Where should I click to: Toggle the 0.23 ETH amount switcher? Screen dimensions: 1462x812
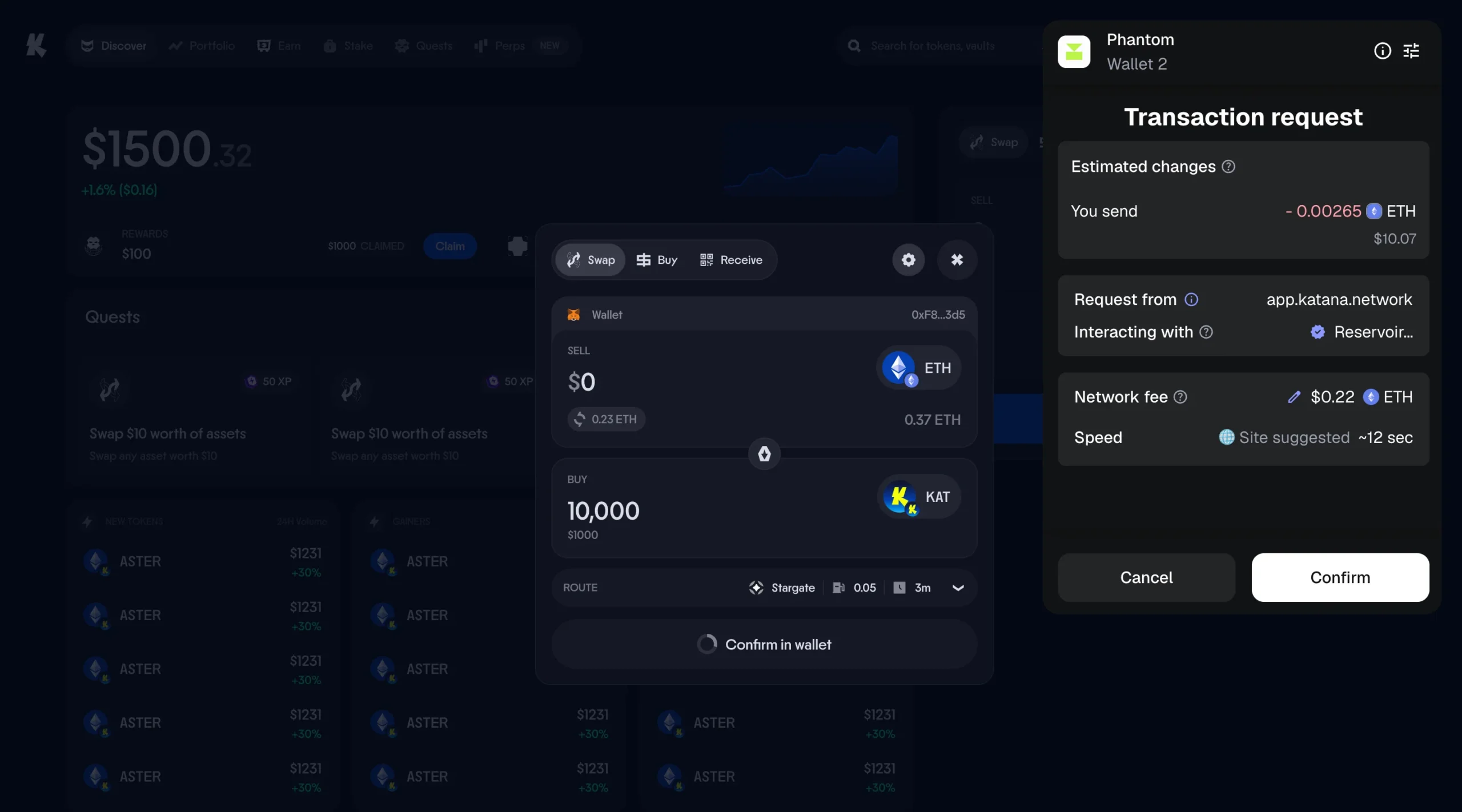point(606,419)
